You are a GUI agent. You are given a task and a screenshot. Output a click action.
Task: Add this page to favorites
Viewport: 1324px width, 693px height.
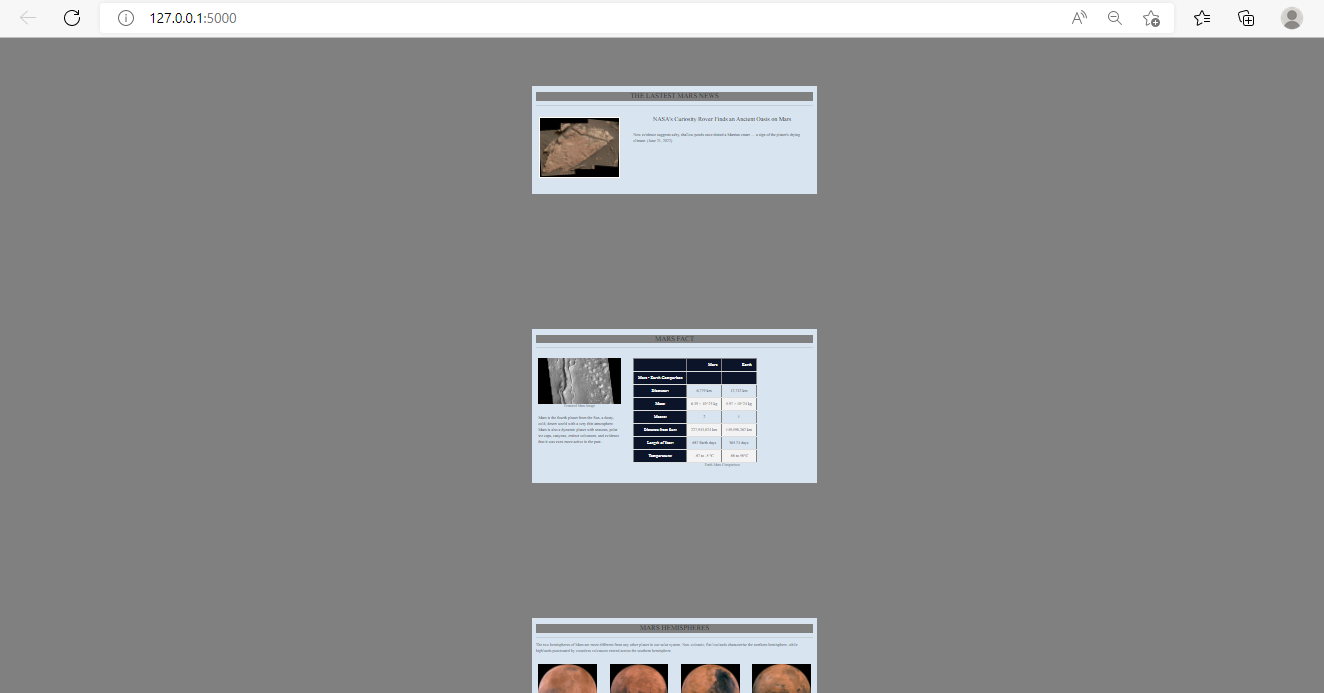pos(1151,18)
